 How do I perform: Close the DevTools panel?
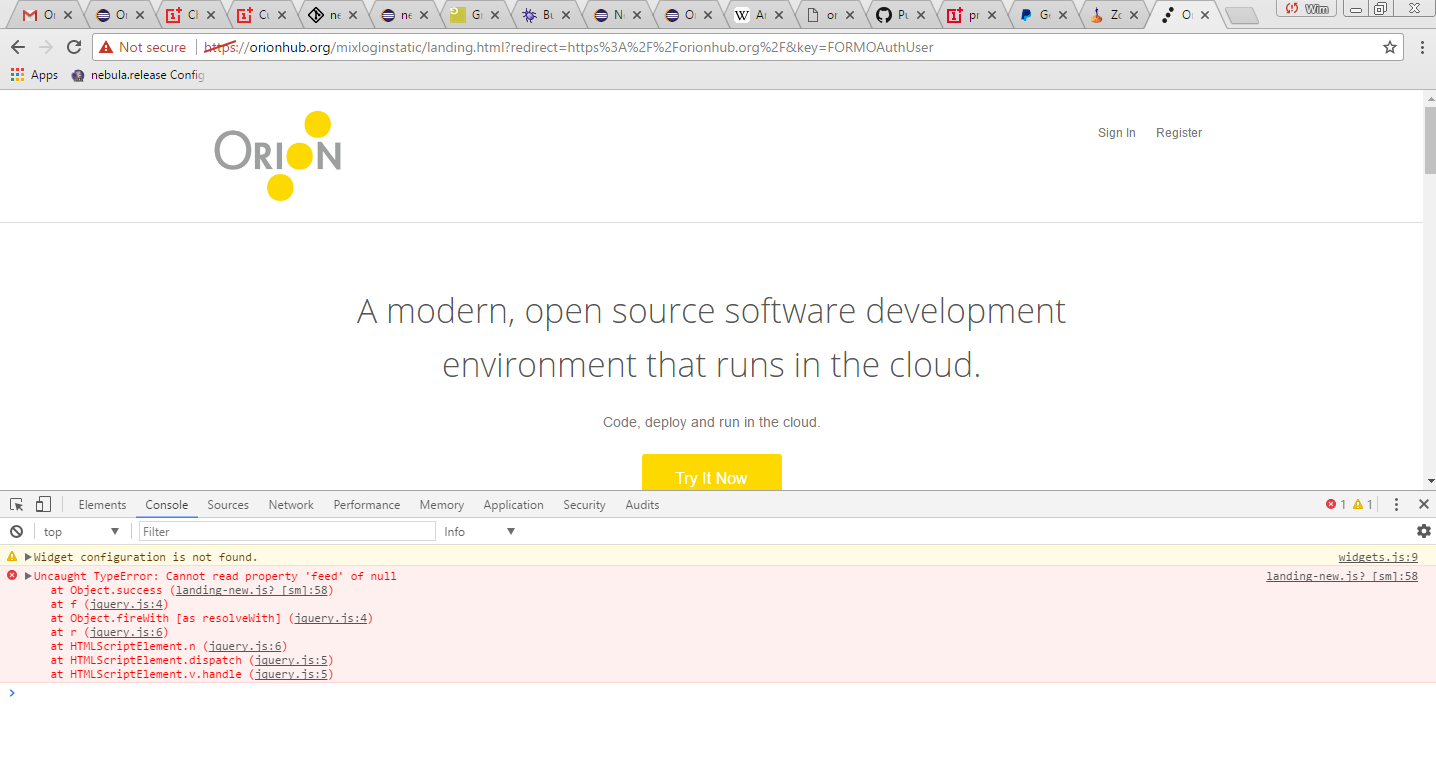pyautogui.click(x=1423, y=505)
